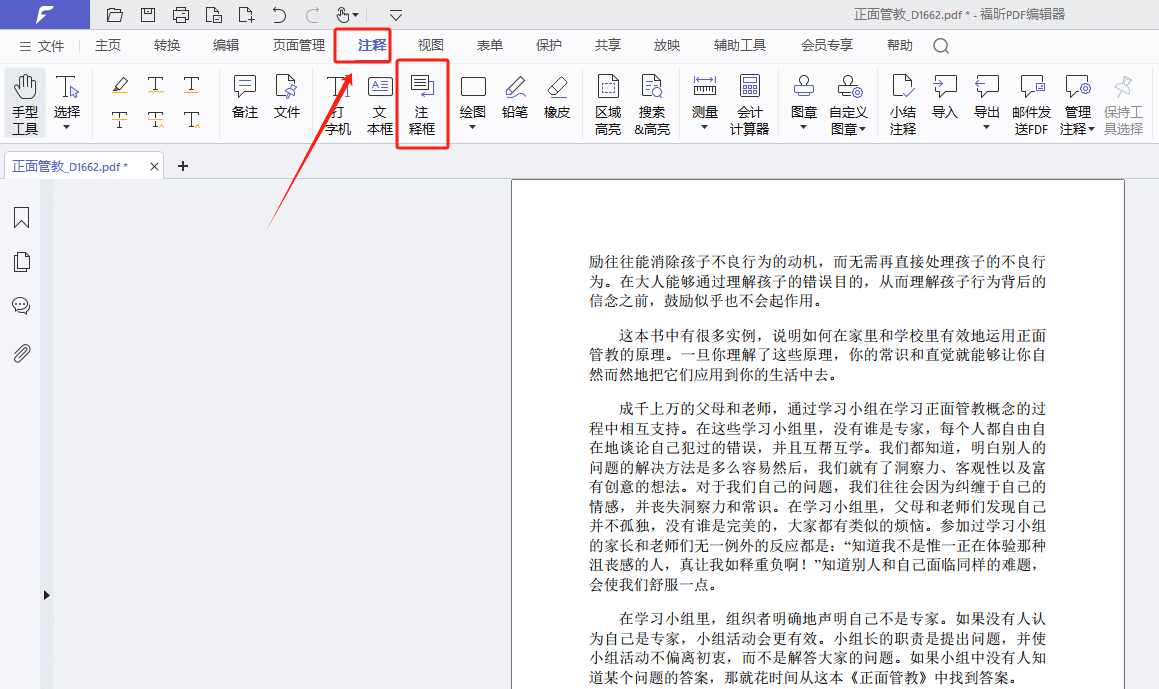Pick the 橡皮 eraser tool
1159x689 pixels.
point(557,98)
